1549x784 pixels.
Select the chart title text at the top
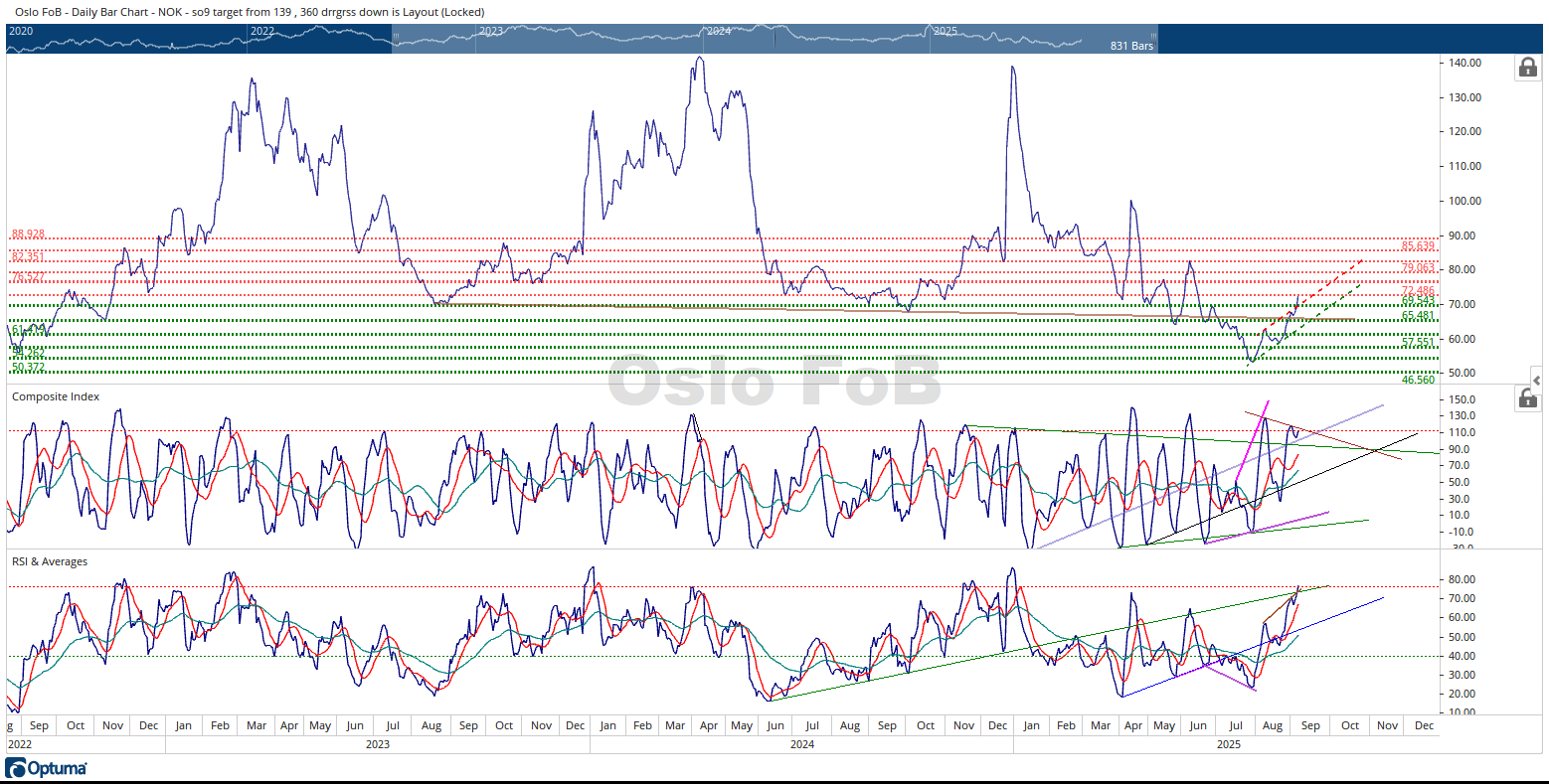click(x=249, y=12)
